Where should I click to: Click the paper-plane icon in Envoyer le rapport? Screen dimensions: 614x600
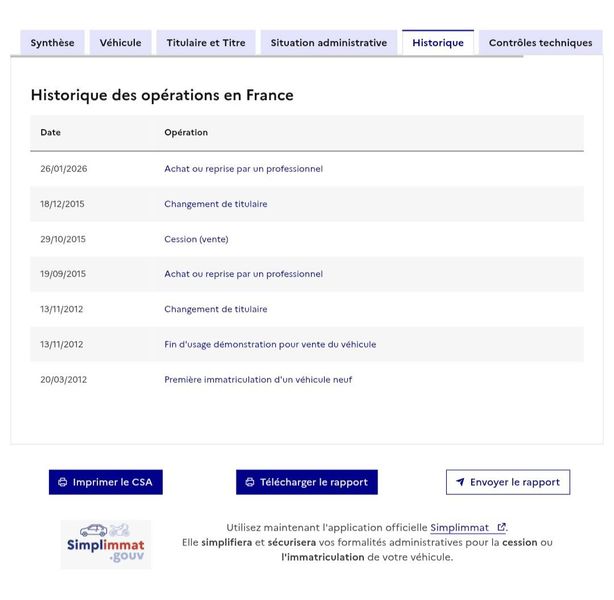[460, 482]
